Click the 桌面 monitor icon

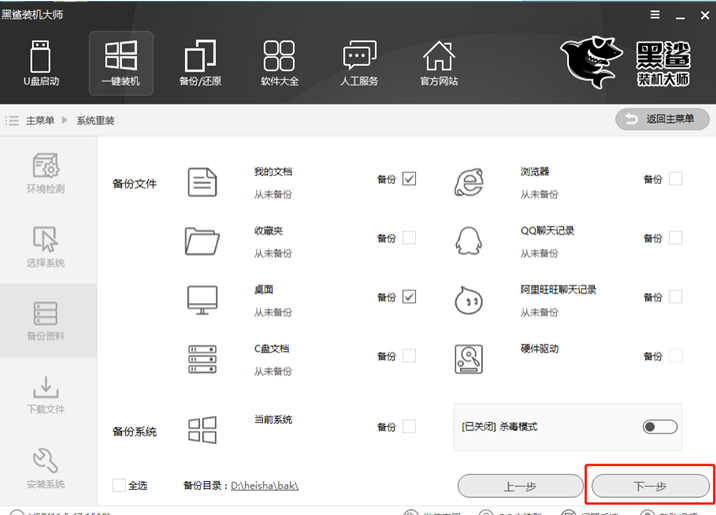pyautogui.click(x=202, y=300)
